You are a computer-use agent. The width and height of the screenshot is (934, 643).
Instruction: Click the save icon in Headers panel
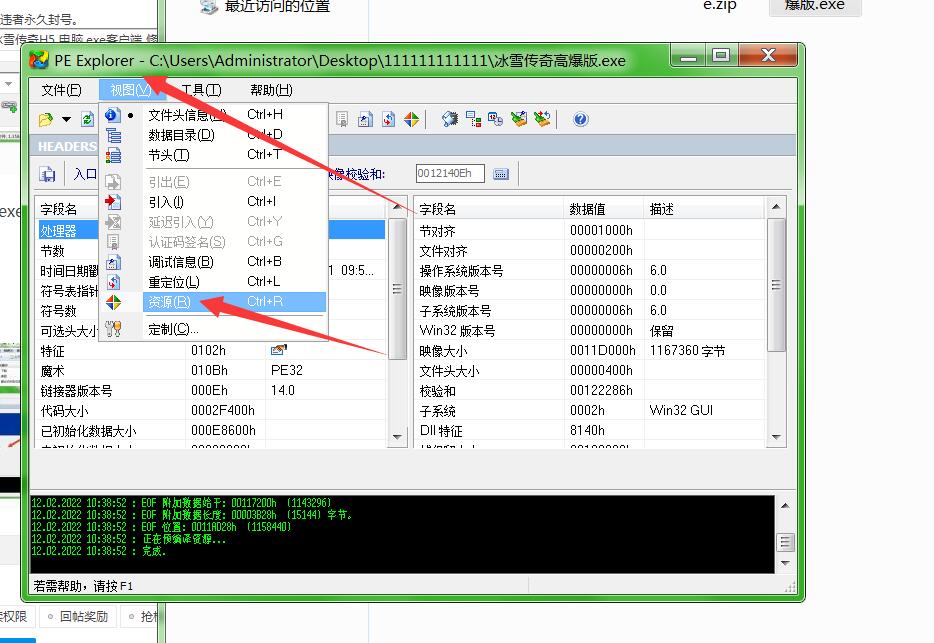pos(47,174)
